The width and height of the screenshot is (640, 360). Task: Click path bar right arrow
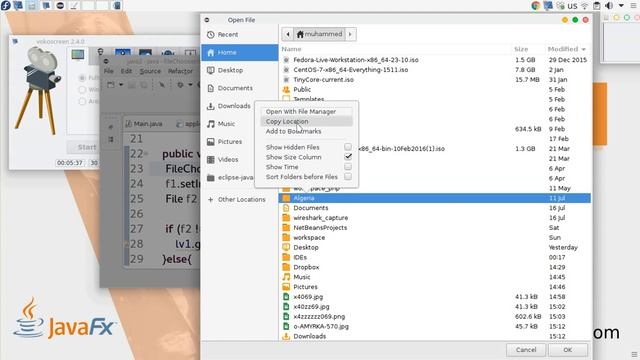[350, 34]
